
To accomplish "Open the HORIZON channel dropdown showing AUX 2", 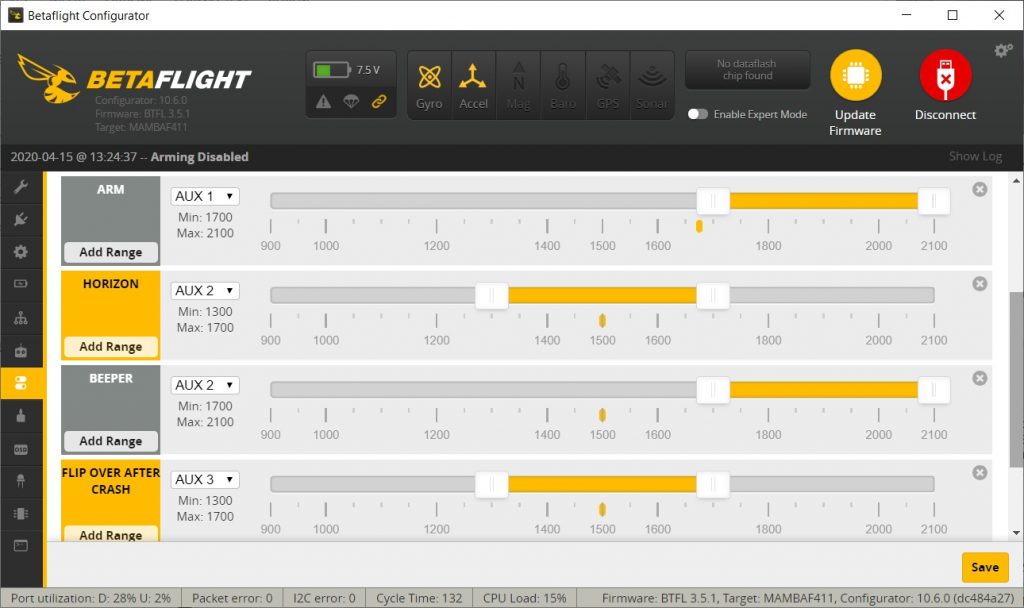I will pos(205,291).
